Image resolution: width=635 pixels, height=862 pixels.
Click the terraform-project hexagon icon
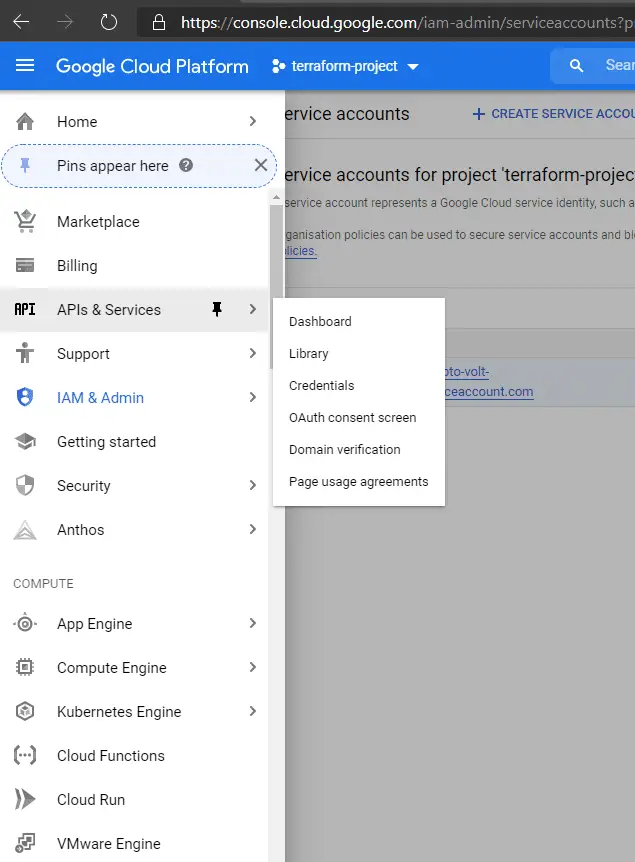point(278,67)
